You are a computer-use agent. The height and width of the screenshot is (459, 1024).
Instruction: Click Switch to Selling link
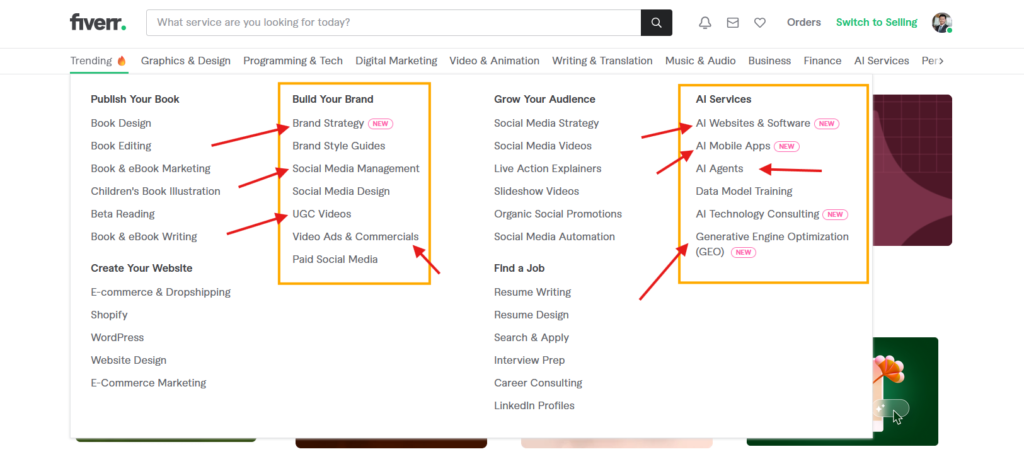[875, 22]
